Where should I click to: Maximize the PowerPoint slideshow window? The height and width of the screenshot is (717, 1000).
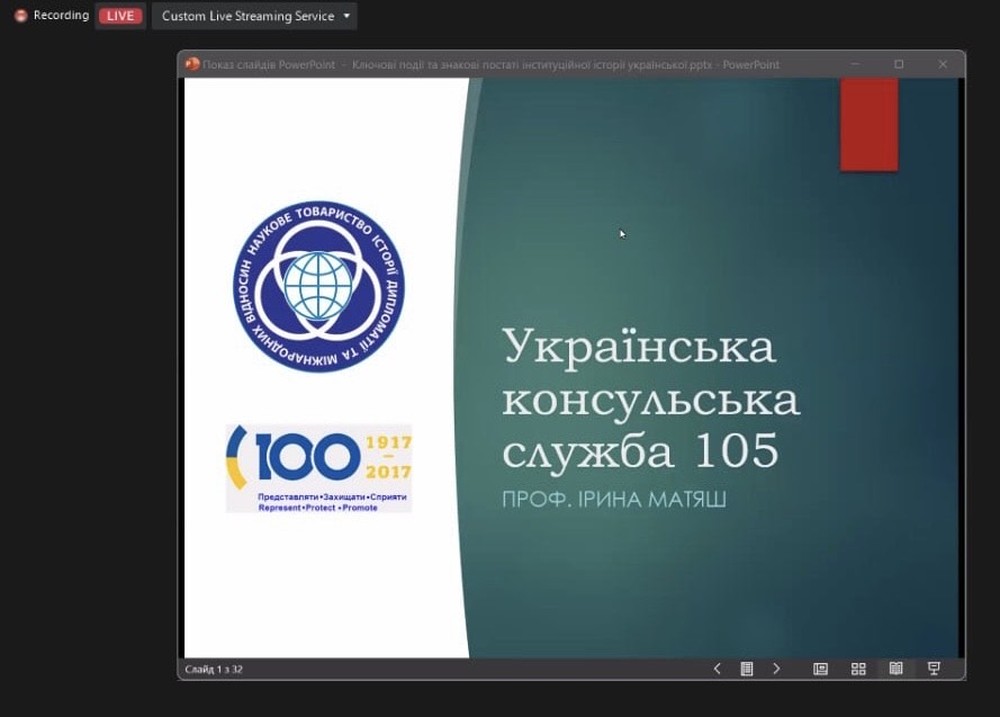click(899, 64)
